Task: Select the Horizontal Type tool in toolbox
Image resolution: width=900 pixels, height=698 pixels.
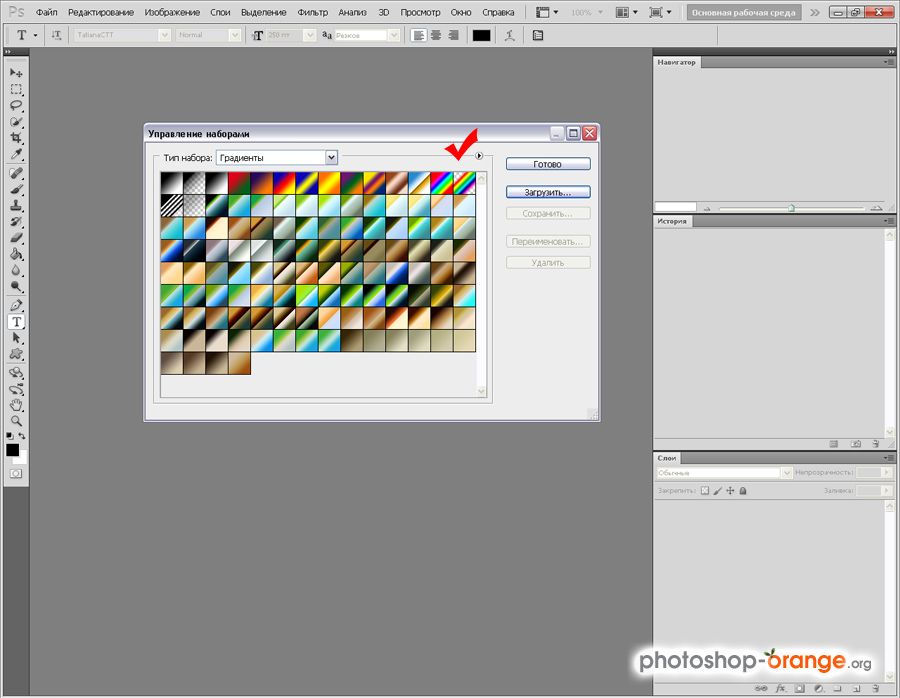Action: pos(16,321)
